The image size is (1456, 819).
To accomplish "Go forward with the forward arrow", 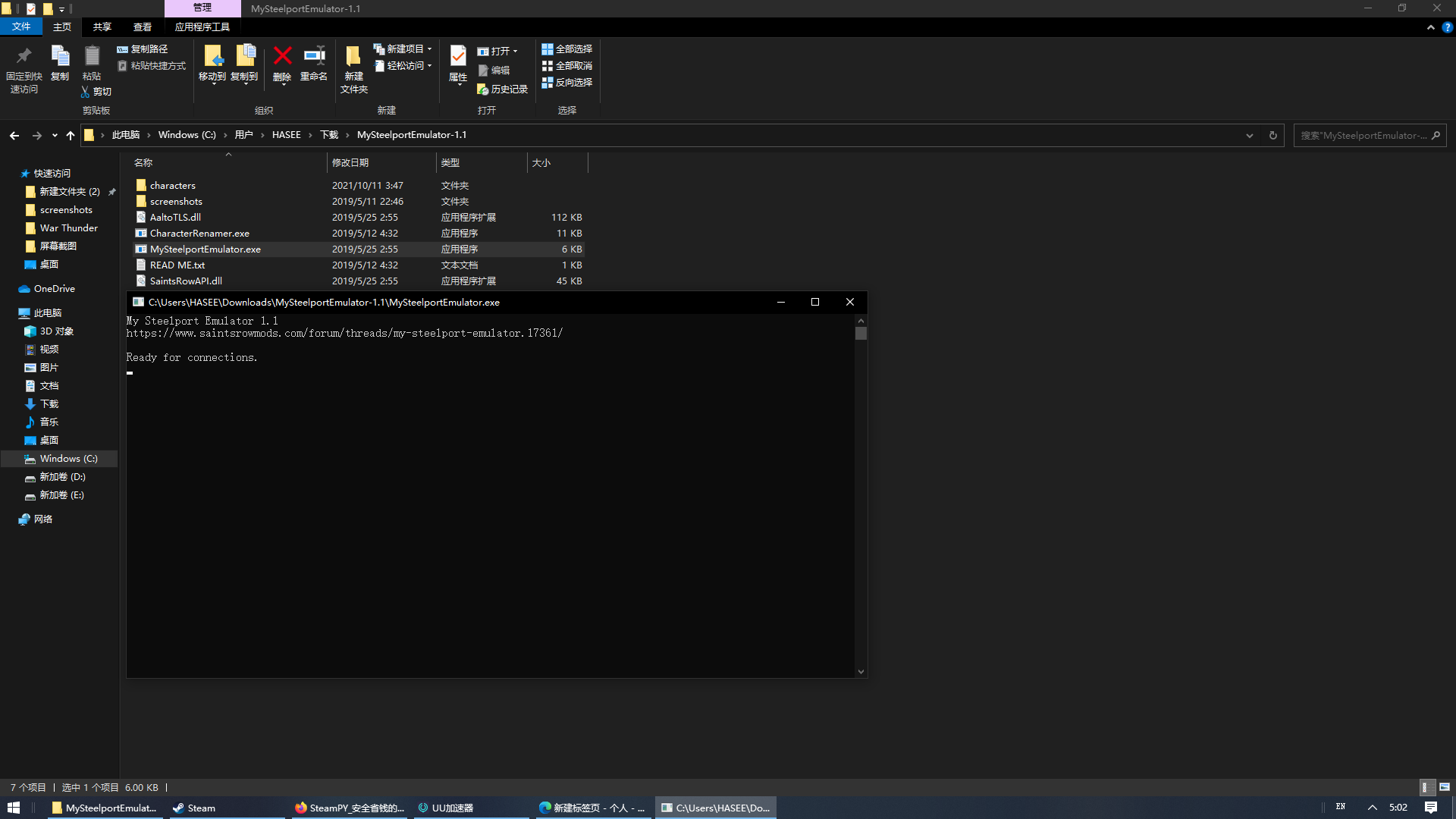I will 36,136.
